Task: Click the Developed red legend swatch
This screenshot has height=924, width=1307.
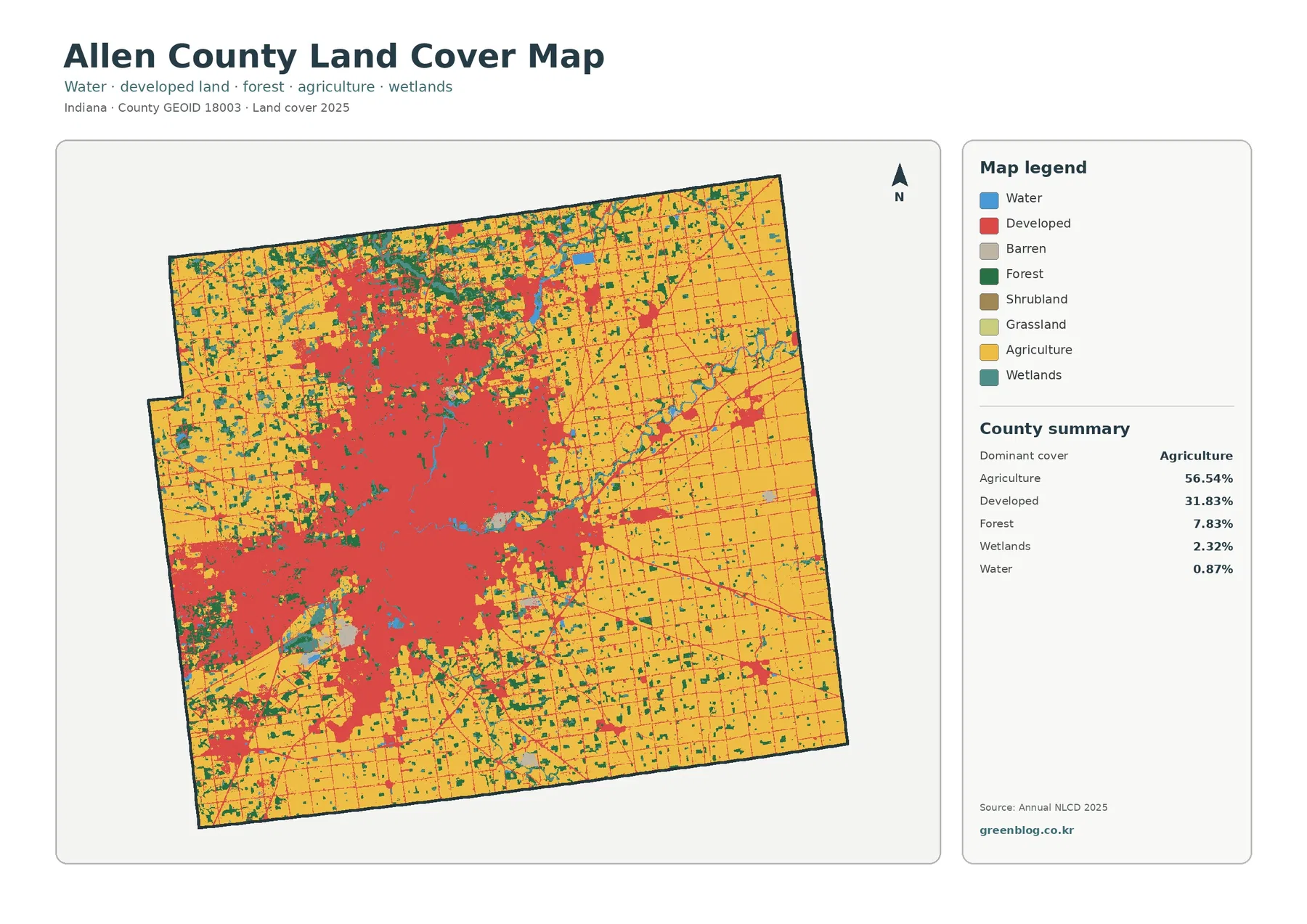Action: click(989, 226)
